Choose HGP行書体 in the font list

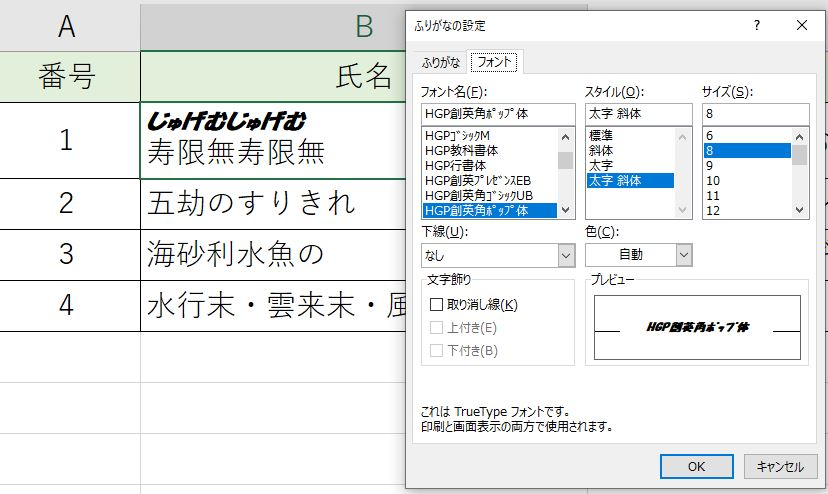489,165
